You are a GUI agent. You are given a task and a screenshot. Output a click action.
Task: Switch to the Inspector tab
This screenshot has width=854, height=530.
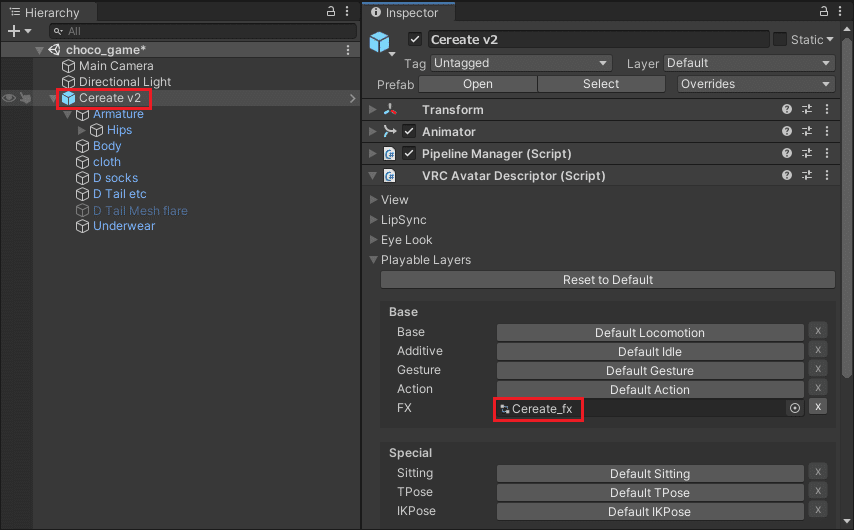pyautogui.click(x=409, y=12)
